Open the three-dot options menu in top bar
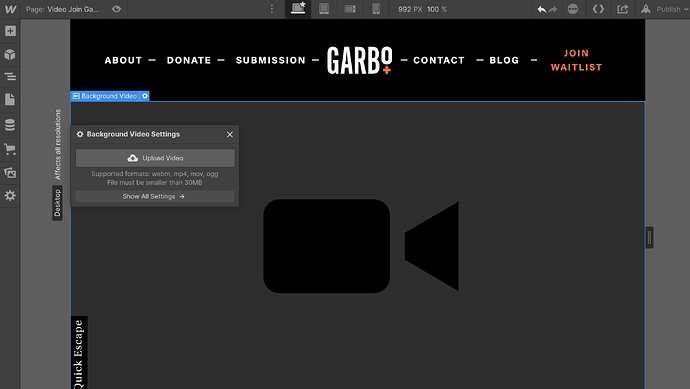This screenshot has height=389, width=690. 272,9
